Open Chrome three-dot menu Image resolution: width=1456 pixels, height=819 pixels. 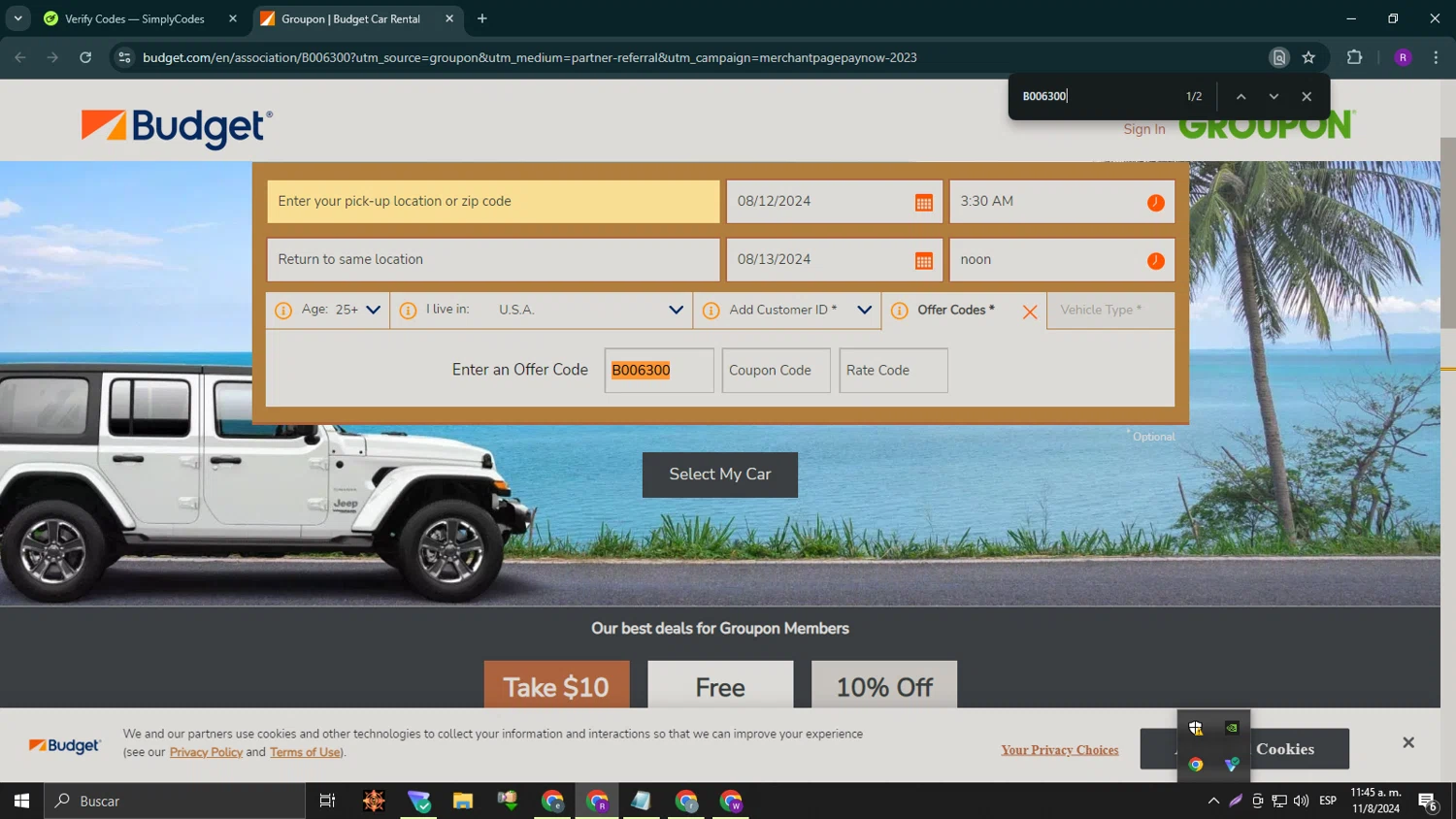1436,57
